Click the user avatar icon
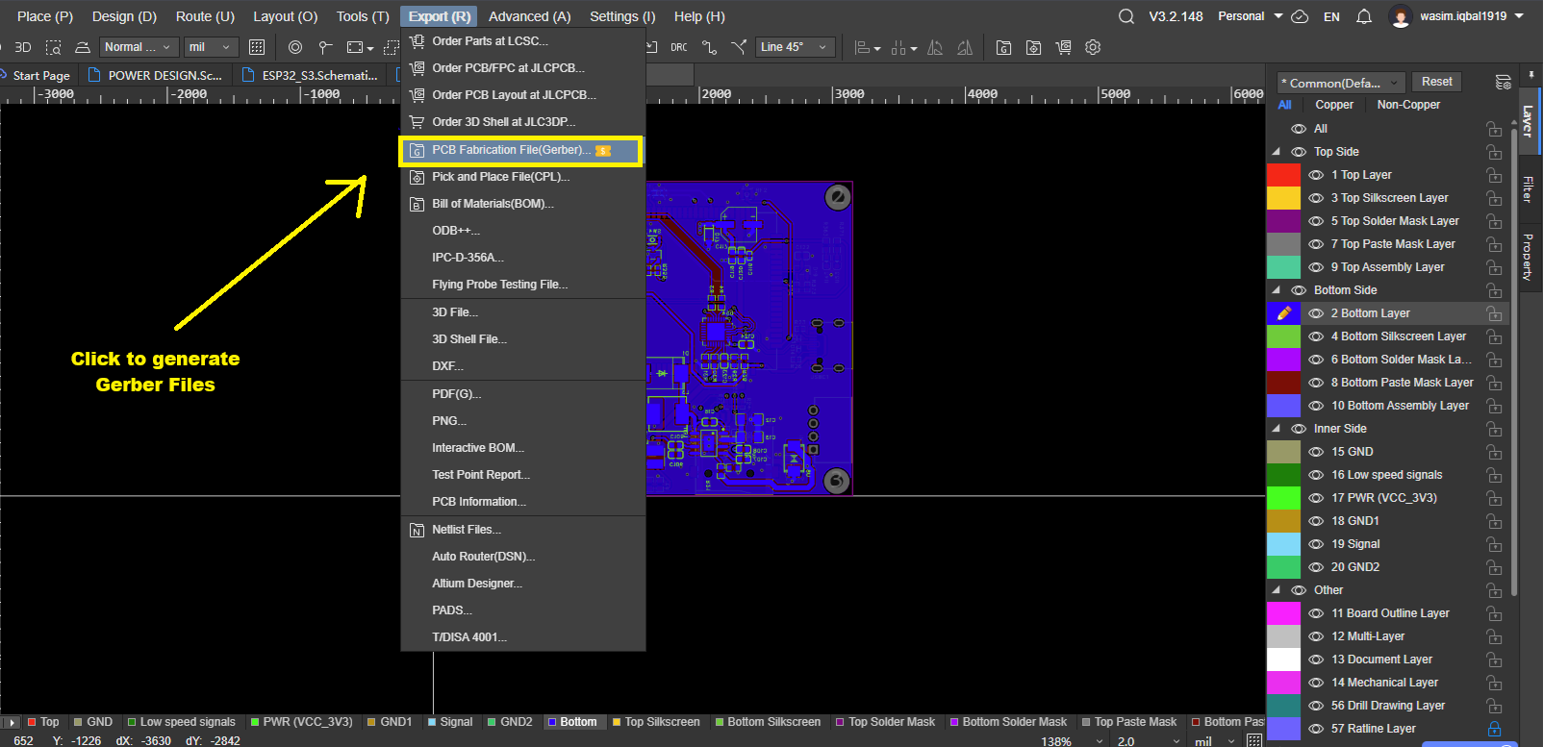This screenshot has height=747, width=1568. tap(1401, 16)
